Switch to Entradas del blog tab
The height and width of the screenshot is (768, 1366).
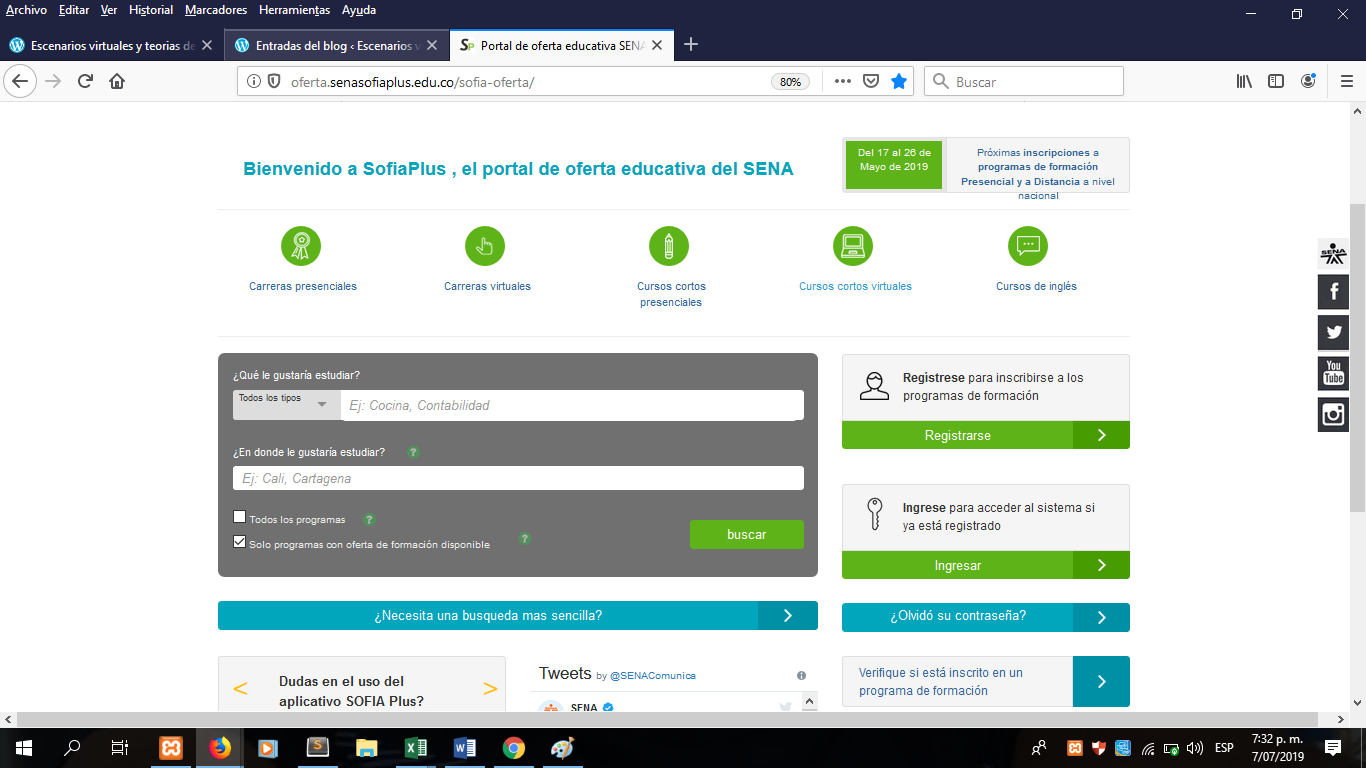click(332, 45)
